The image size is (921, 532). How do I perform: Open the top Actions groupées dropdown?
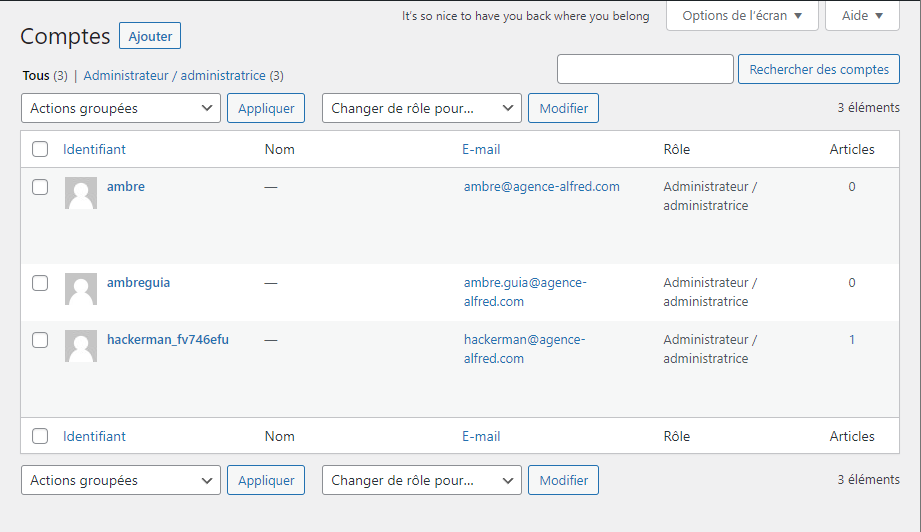click(121, 108)
